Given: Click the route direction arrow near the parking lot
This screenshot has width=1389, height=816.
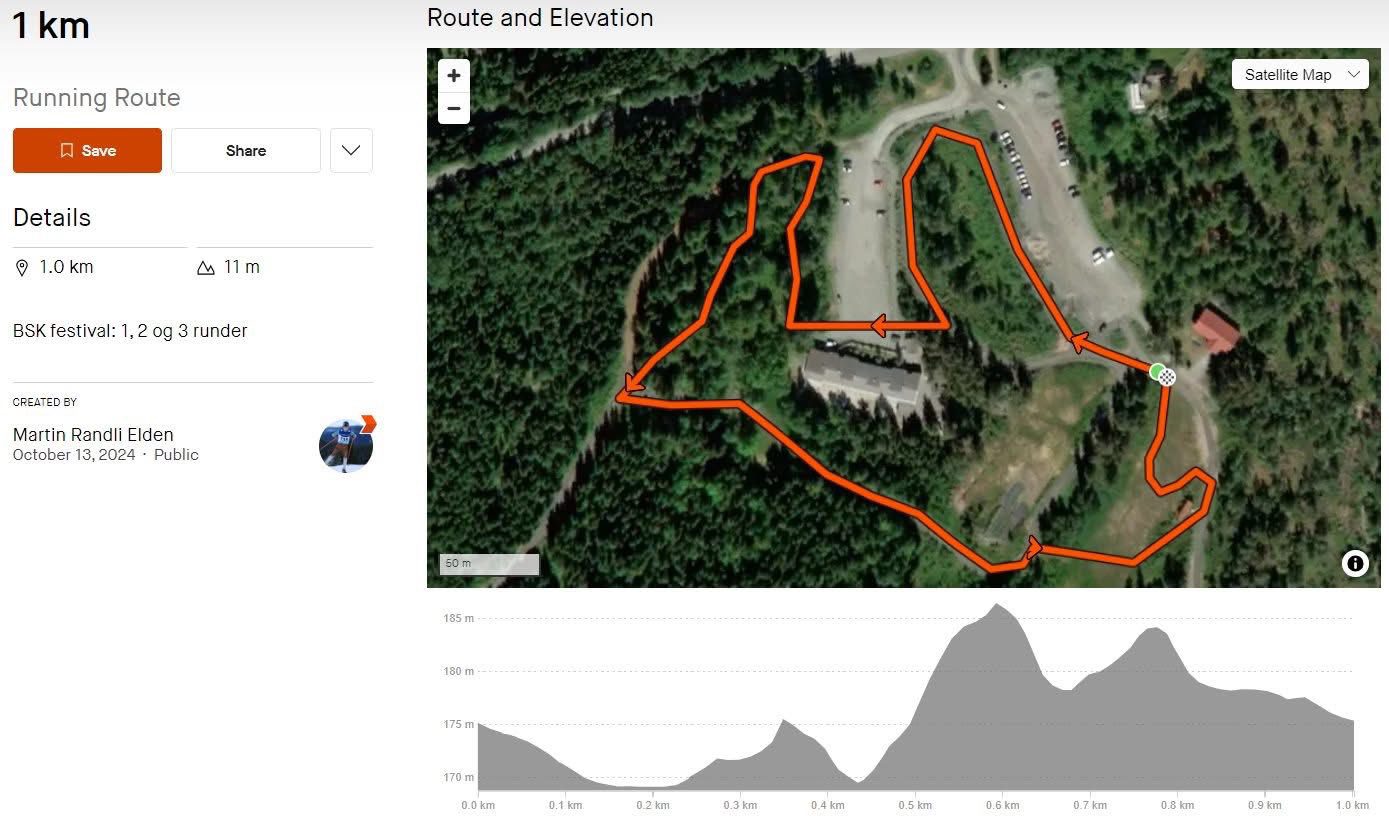Looking at the screenshot, I should 880,325.
